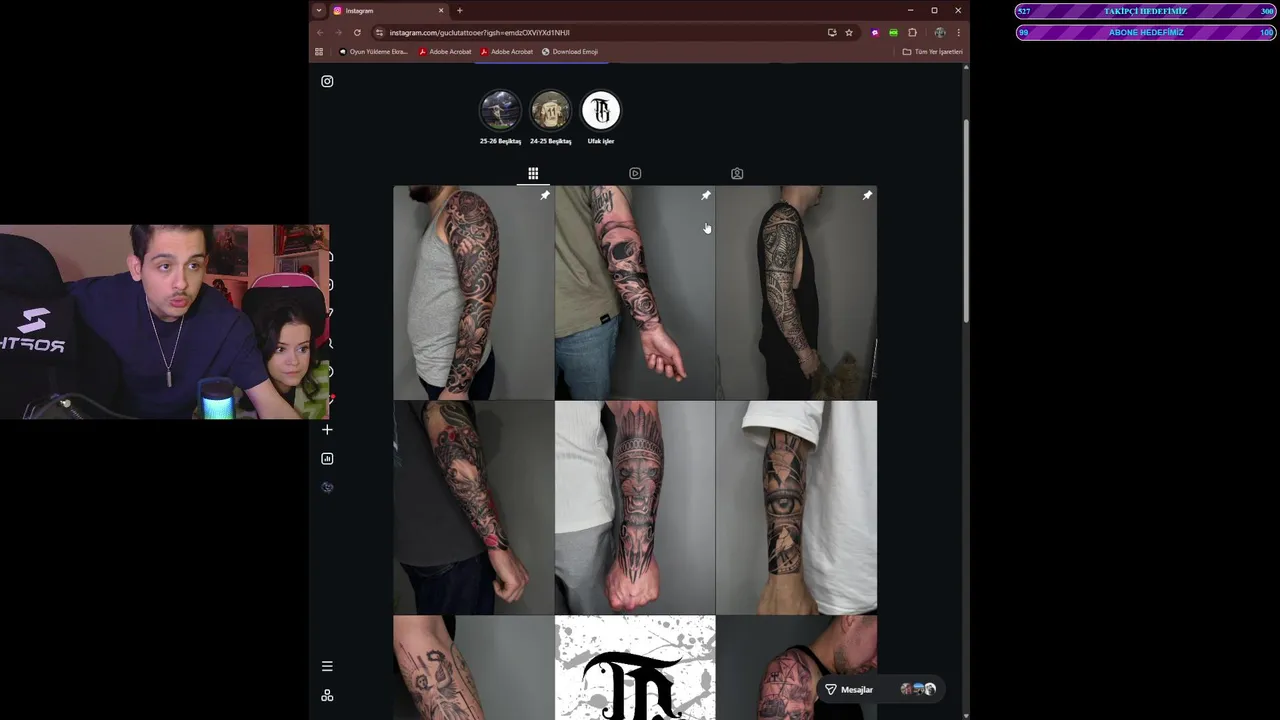
Task: Reload the Instagram page
Action: pos(357,33)
